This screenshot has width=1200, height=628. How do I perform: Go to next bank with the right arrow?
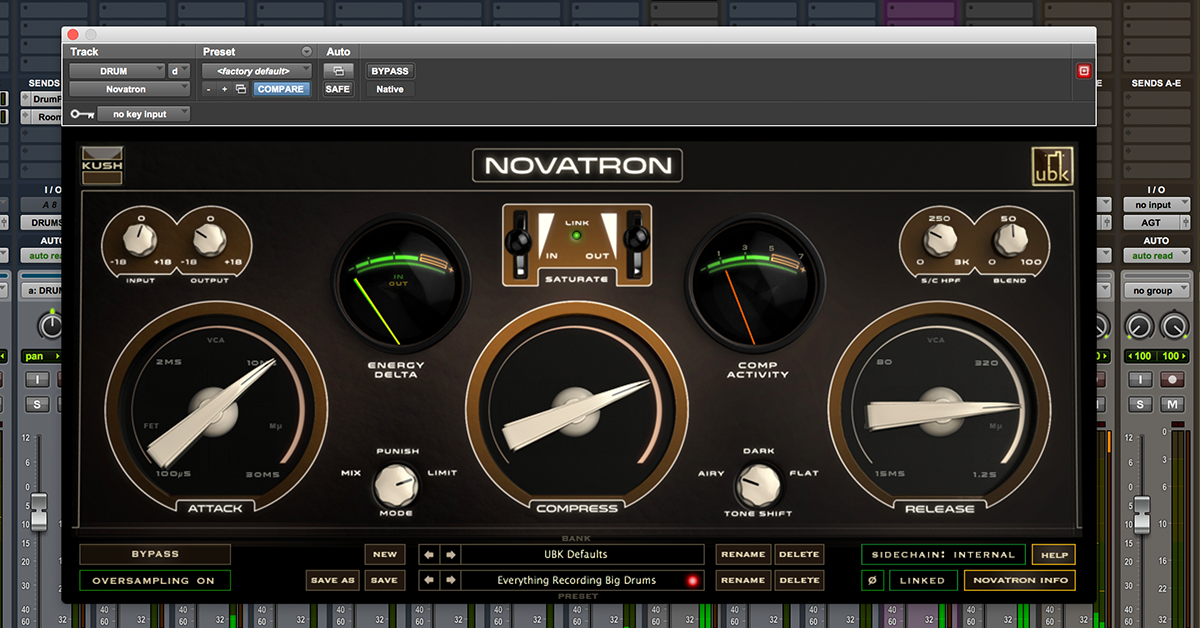[450, 554]
